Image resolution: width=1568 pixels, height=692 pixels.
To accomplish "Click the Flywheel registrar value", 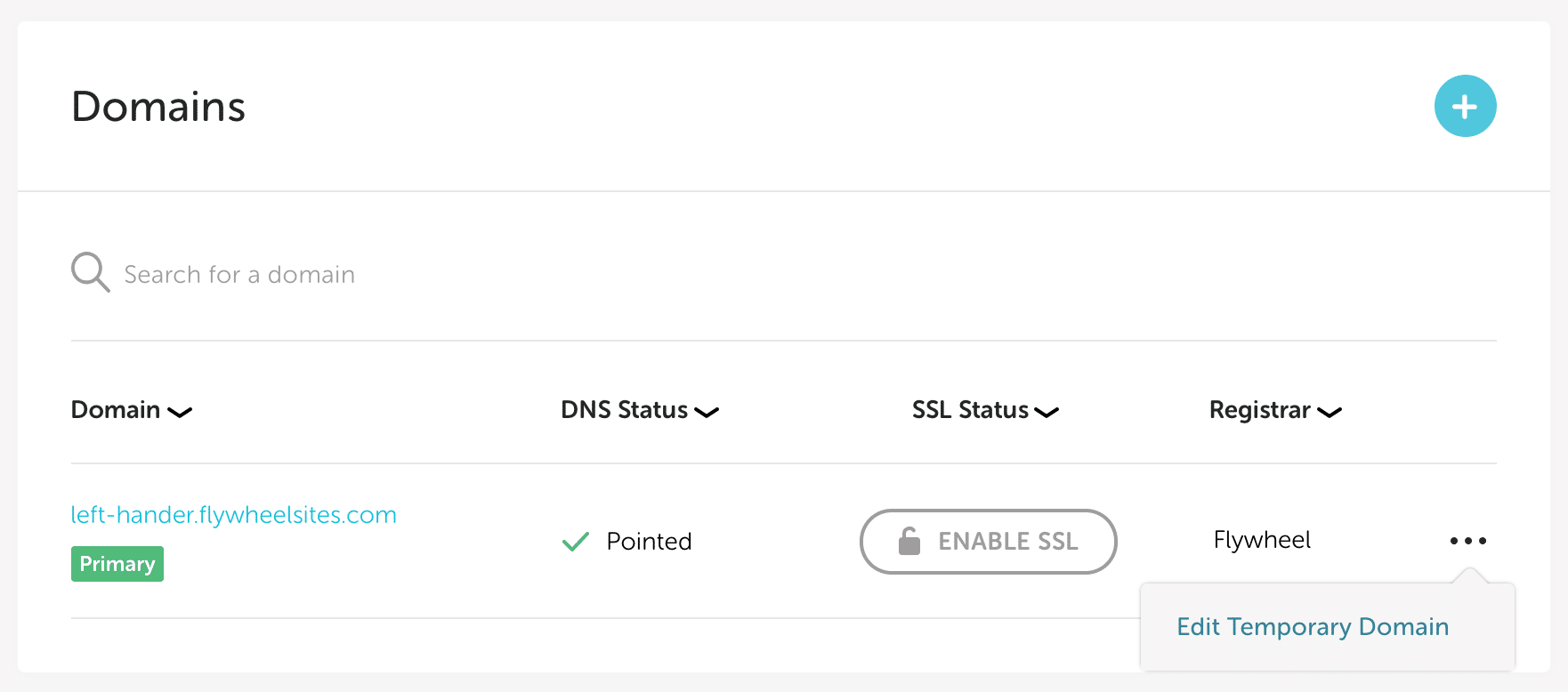I will [1262, 540].
